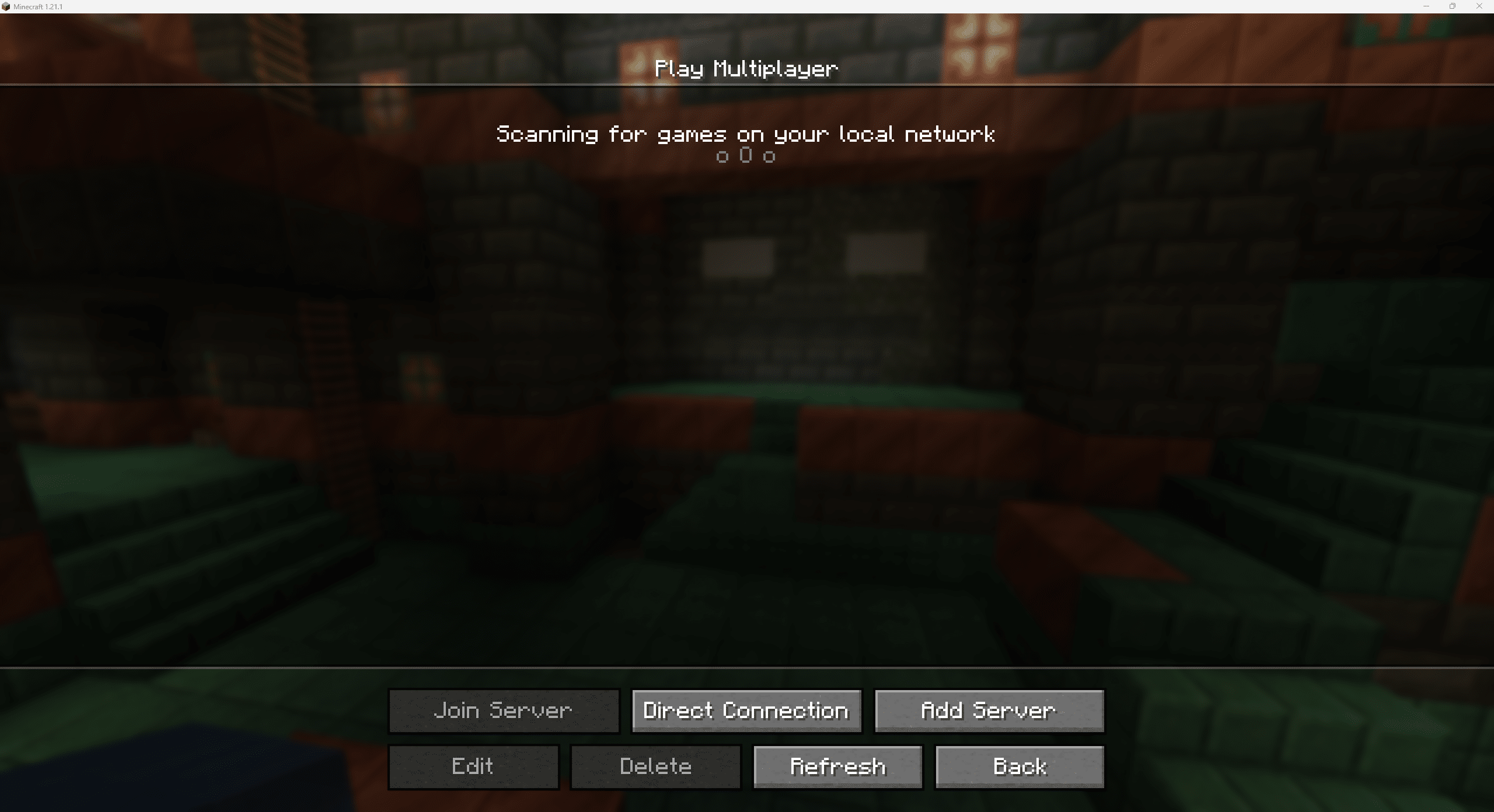Image resolution: width=1494 pixels, height=812 pixels.
Task: Click the Back button
Action: click(1019, 766)
